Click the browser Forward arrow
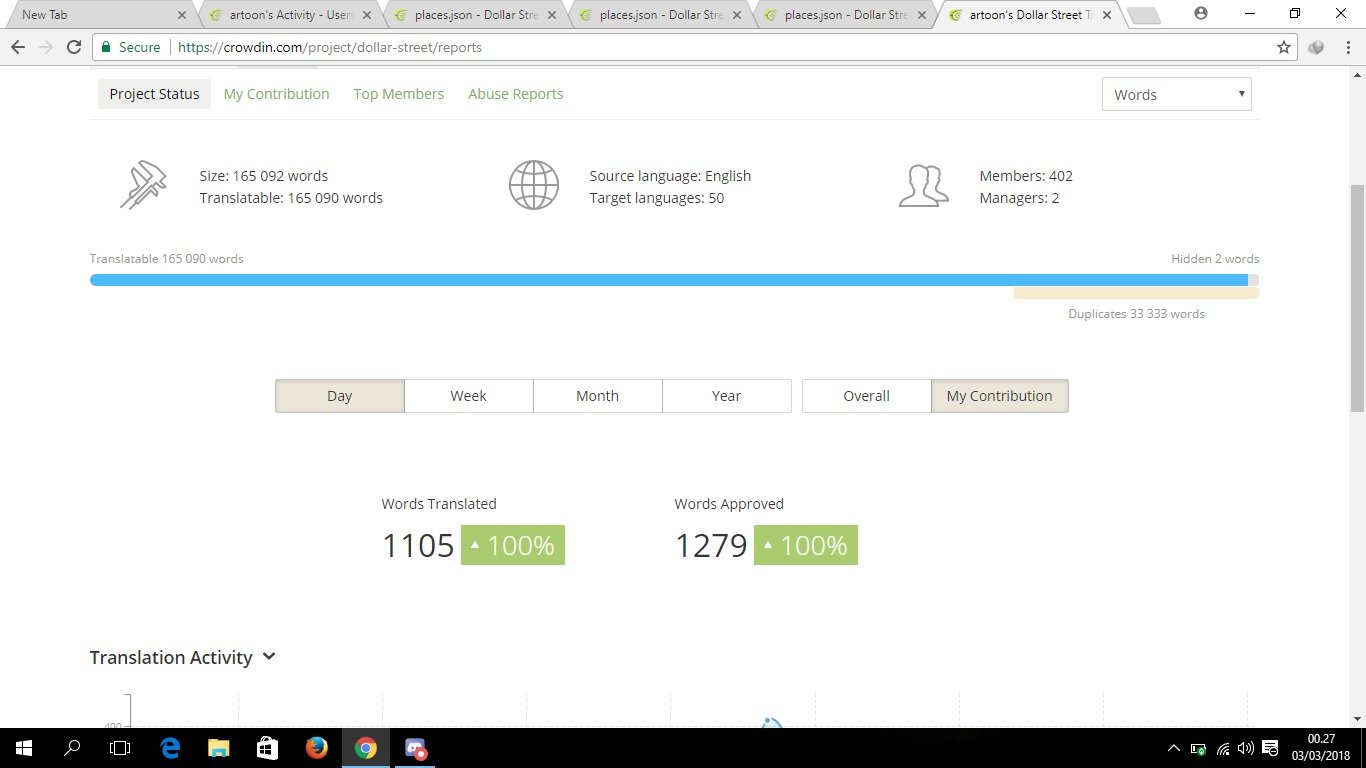This screenshot has width=1366, height=768. (45, 47)
